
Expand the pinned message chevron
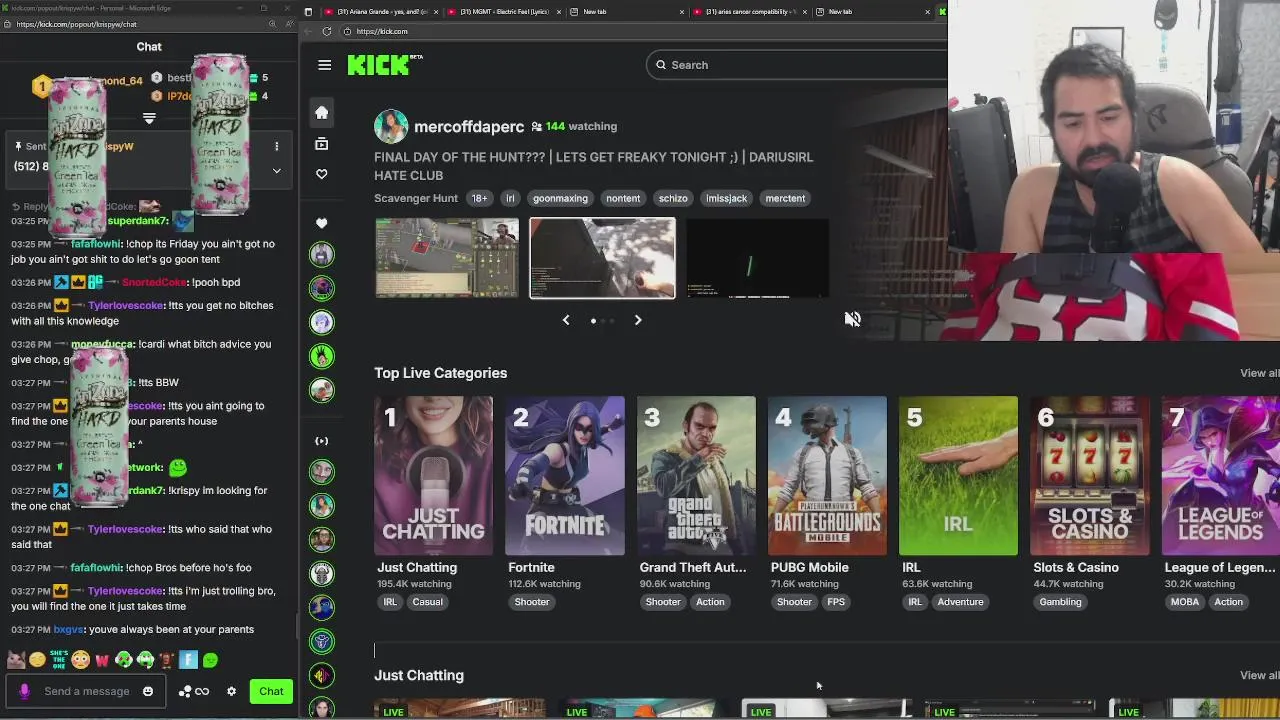[277, 171]
